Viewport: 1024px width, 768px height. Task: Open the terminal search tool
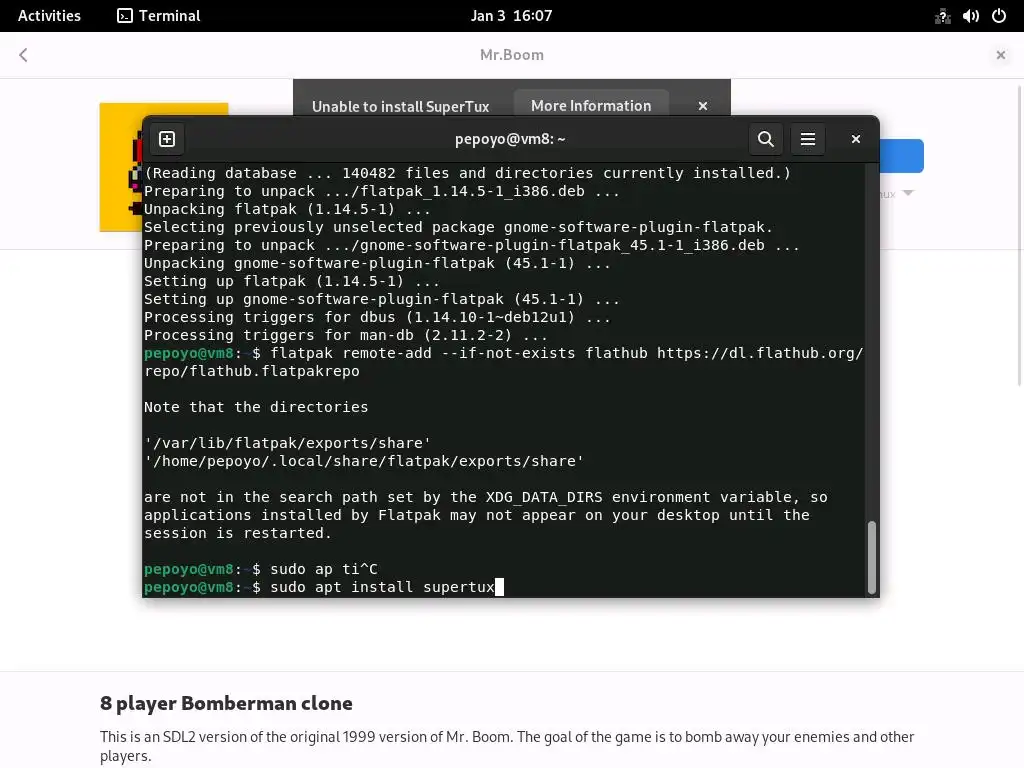[x=765, y=139]
